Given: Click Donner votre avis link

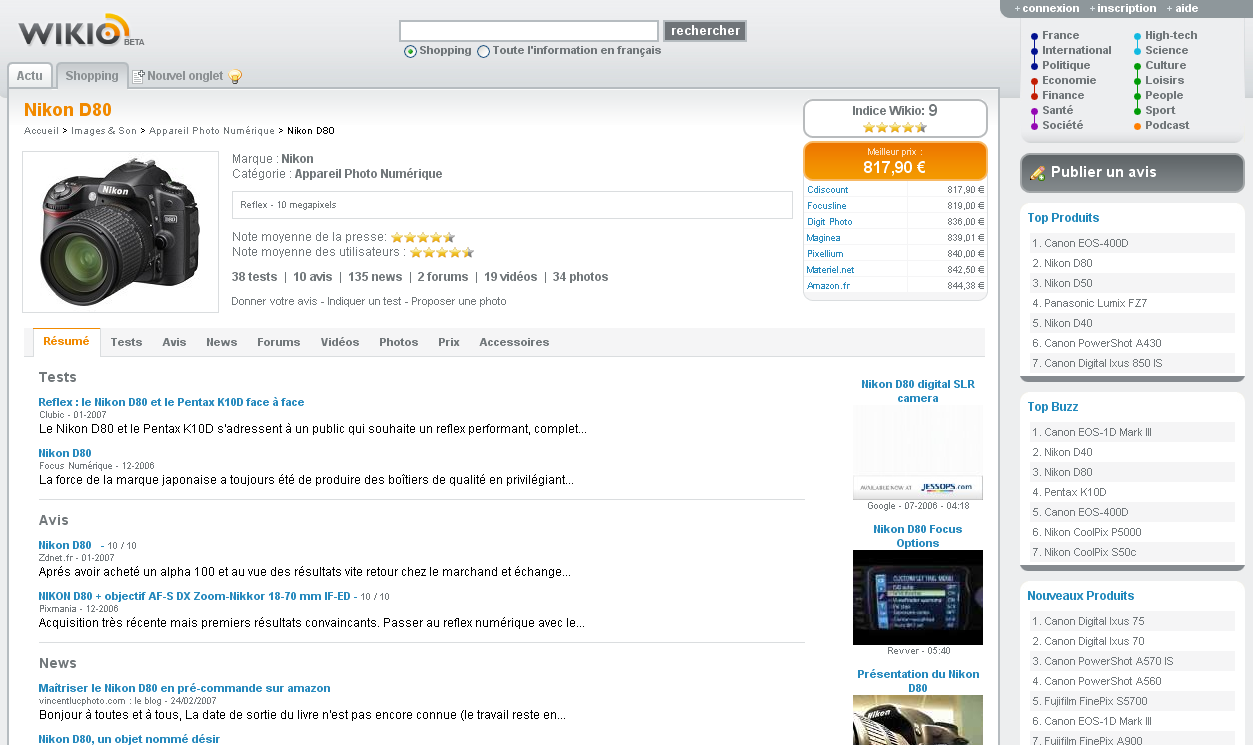Looking at the screenshot, I should 274,301.
